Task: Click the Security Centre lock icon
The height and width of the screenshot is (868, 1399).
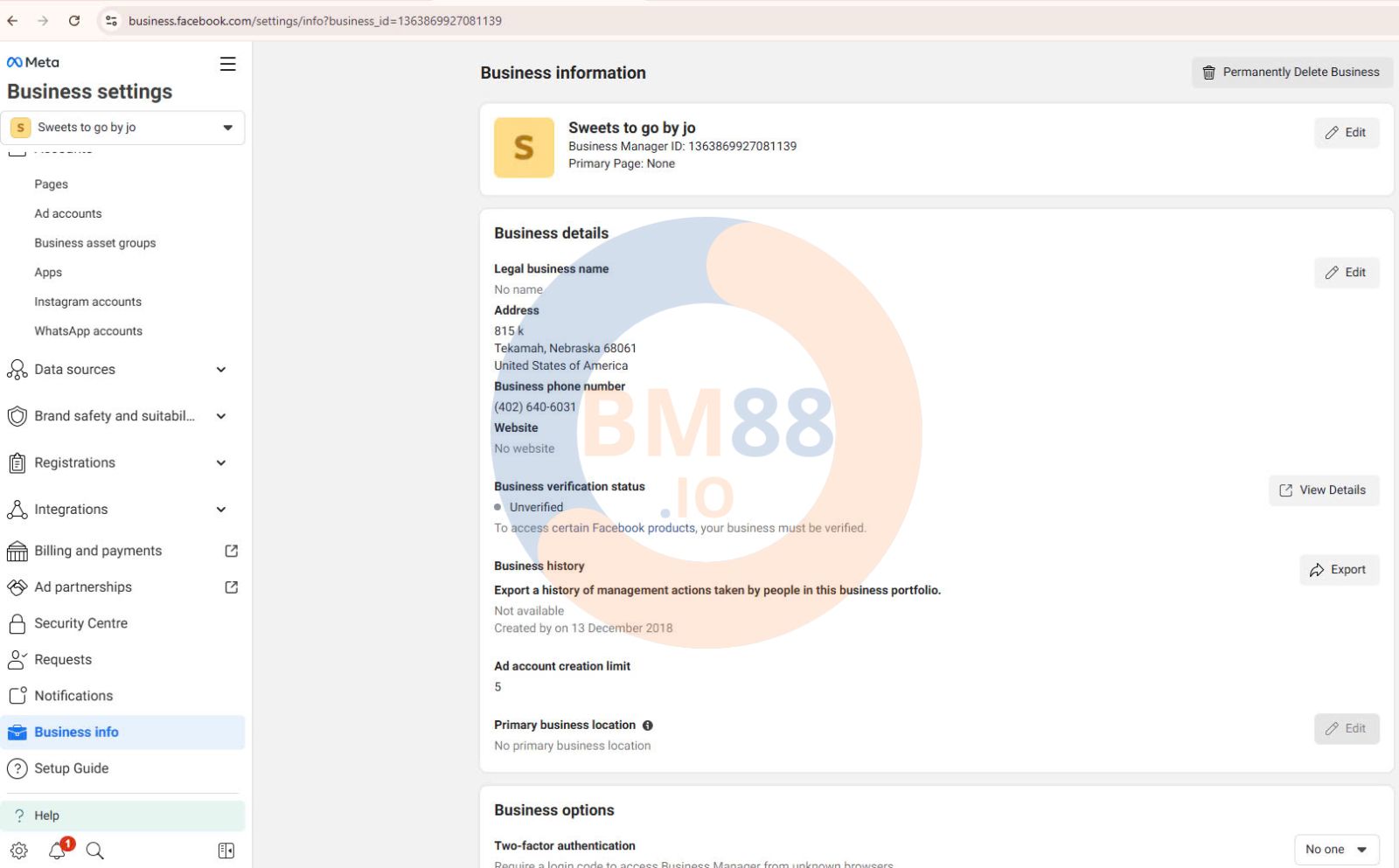Action: click(x=17, y=623)
